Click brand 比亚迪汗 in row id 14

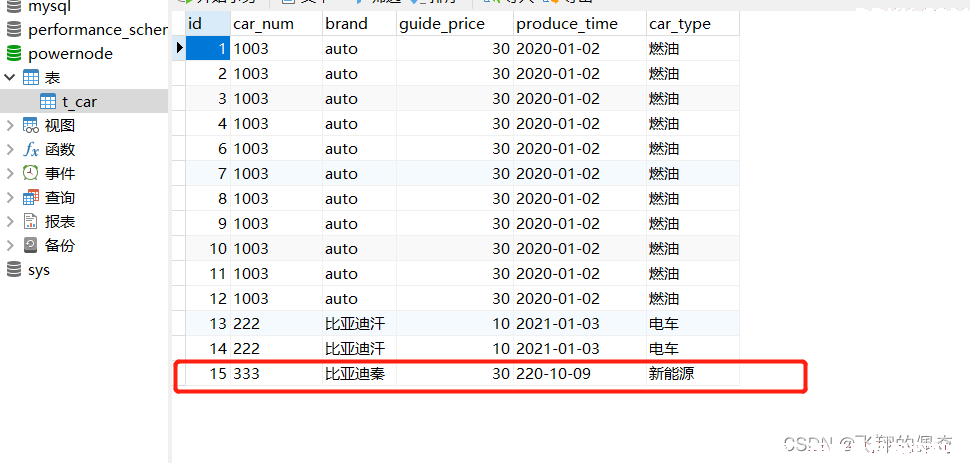pyautogui.click(x=359, y=348)
